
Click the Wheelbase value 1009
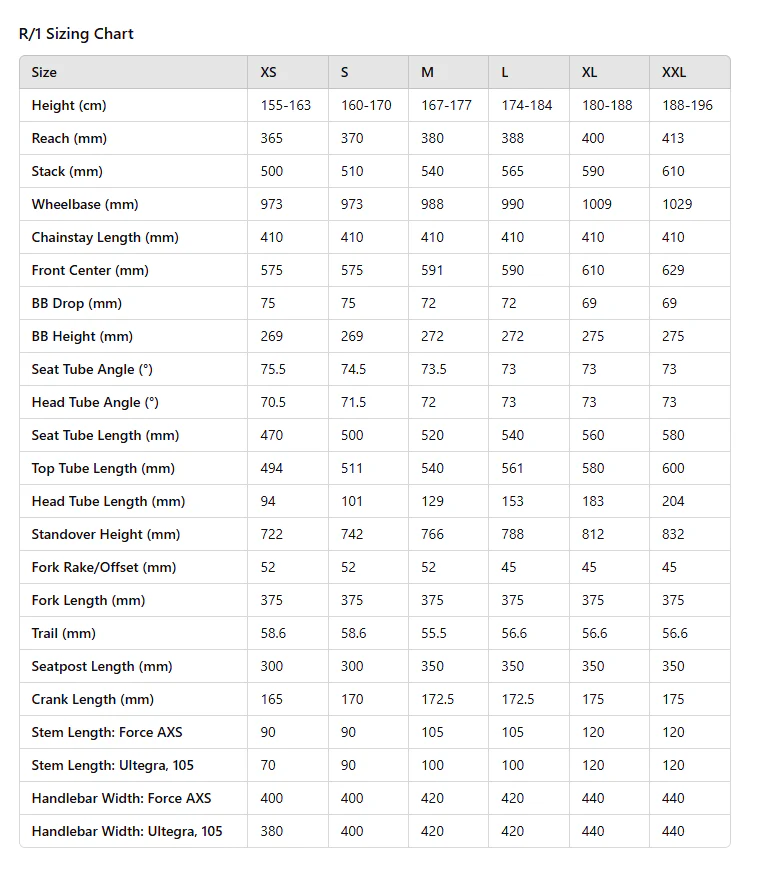pos(597,204)
